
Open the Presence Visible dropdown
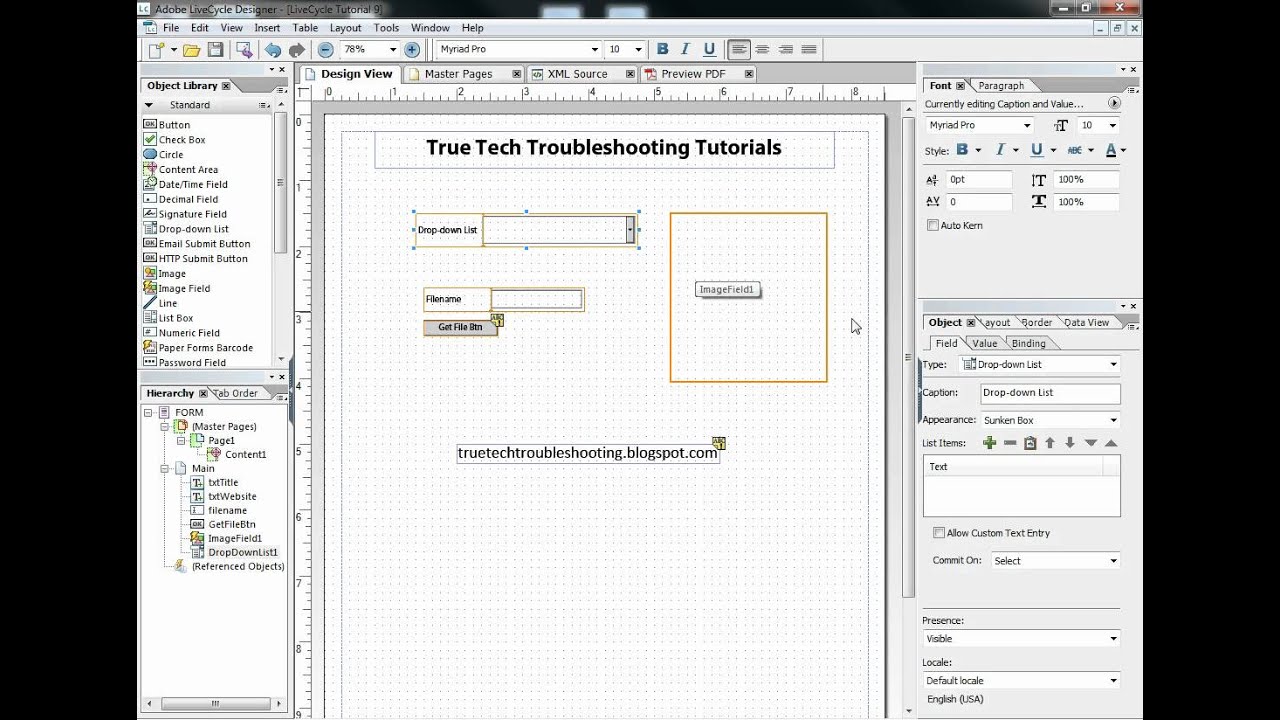[1113, 638]
